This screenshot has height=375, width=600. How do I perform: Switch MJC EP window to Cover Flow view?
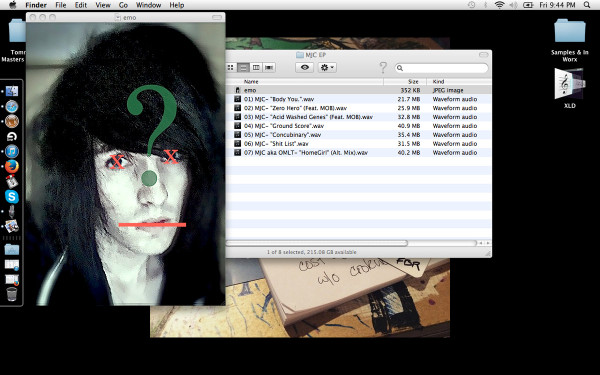coord(269,68)
